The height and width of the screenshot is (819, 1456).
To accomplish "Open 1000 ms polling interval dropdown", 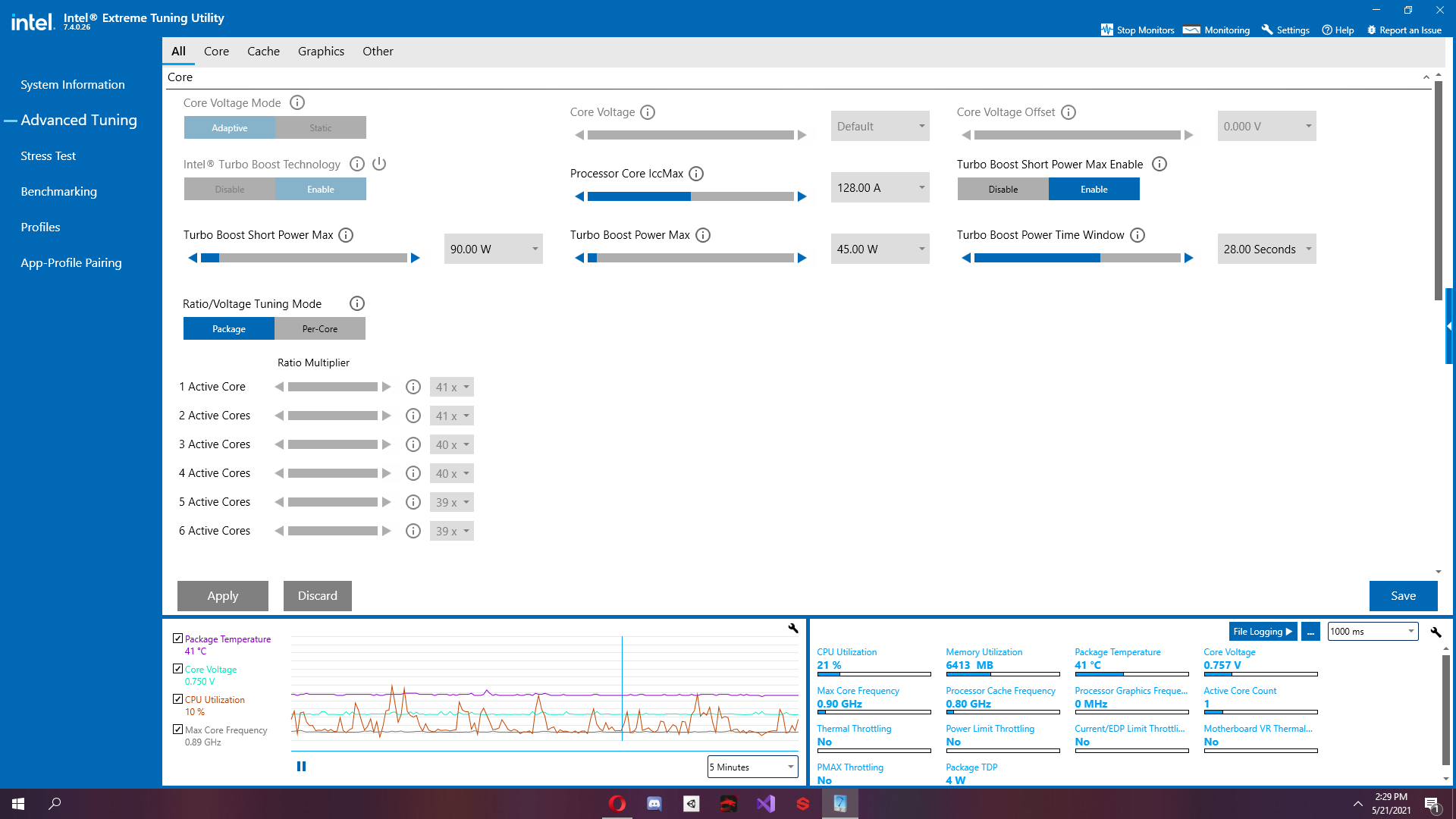I will click(x=1373, y=632).
